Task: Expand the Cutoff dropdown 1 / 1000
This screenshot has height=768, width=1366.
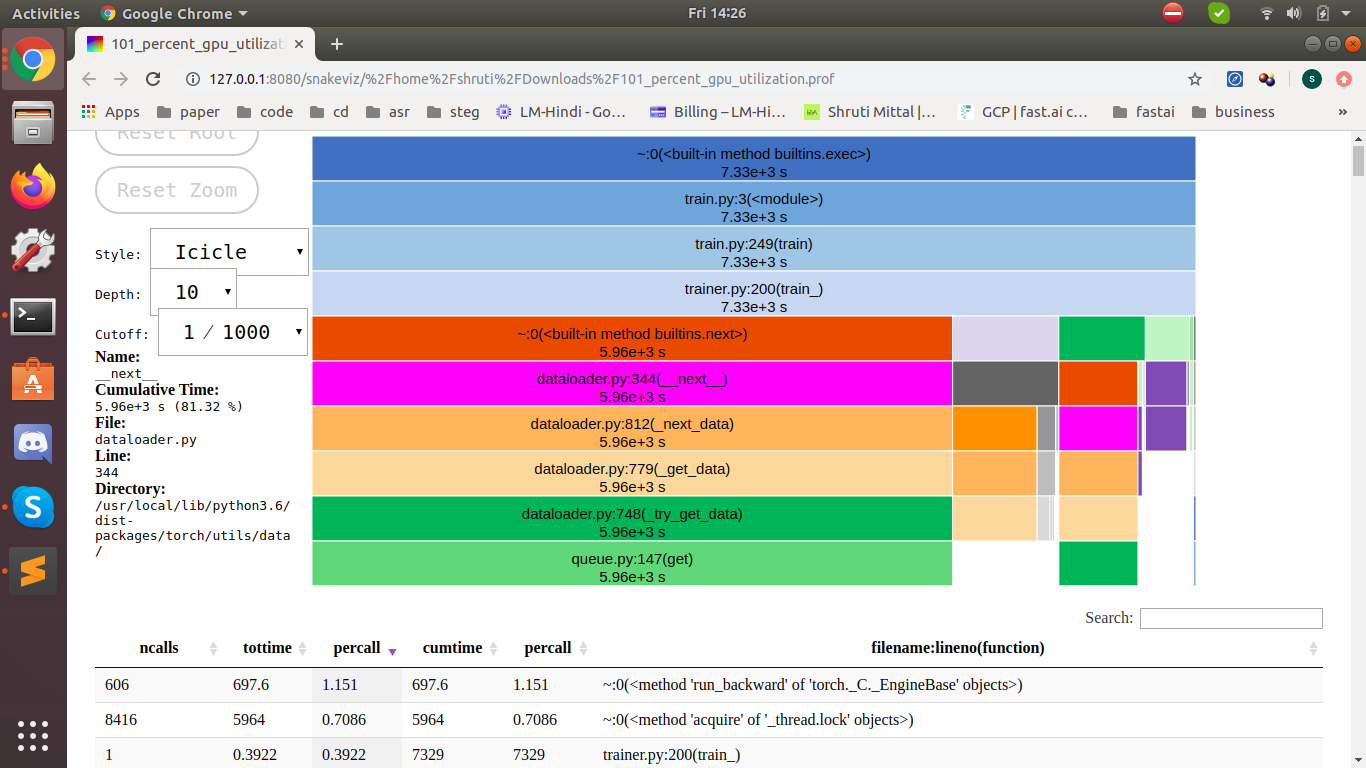Action: (x=233, y=332)
